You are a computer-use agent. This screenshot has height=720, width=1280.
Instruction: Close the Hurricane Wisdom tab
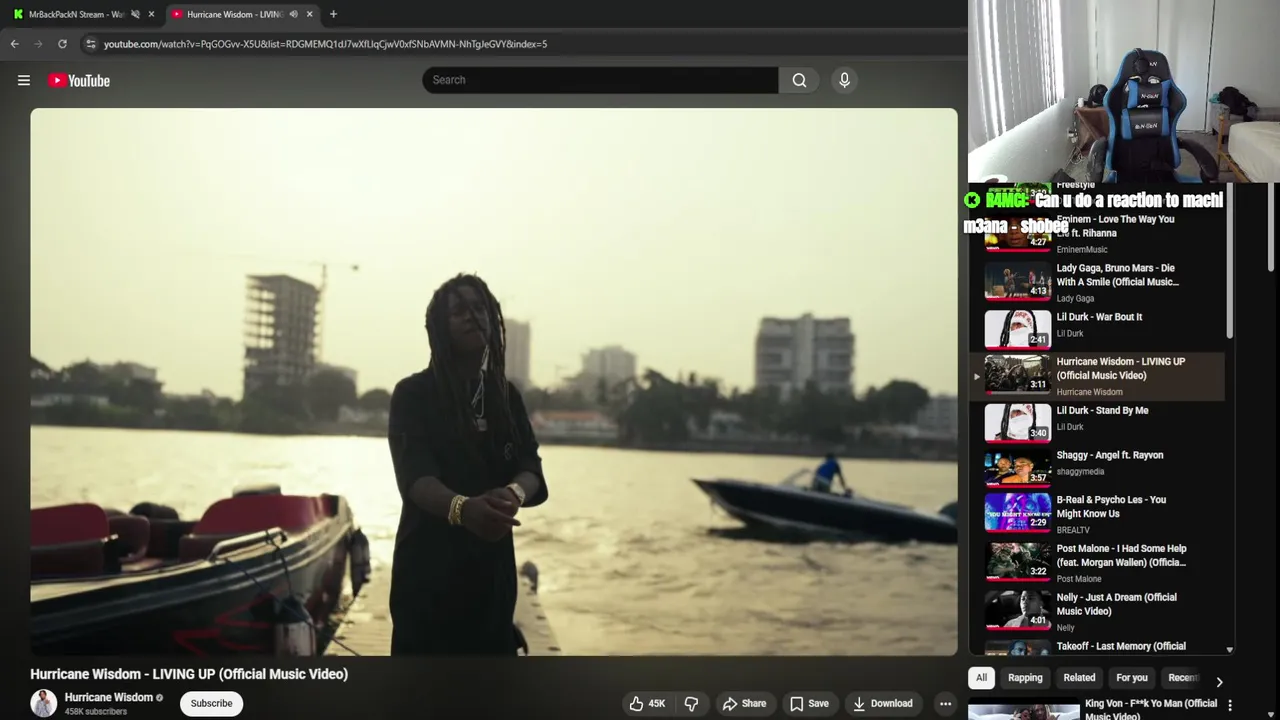[x=309, y=14]
